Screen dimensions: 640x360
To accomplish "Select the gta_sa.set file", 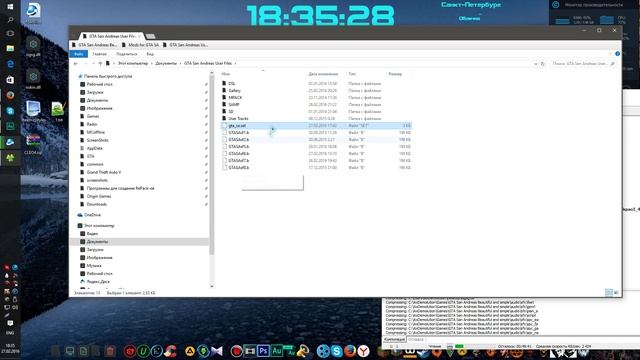I will (x=316, y=126).
